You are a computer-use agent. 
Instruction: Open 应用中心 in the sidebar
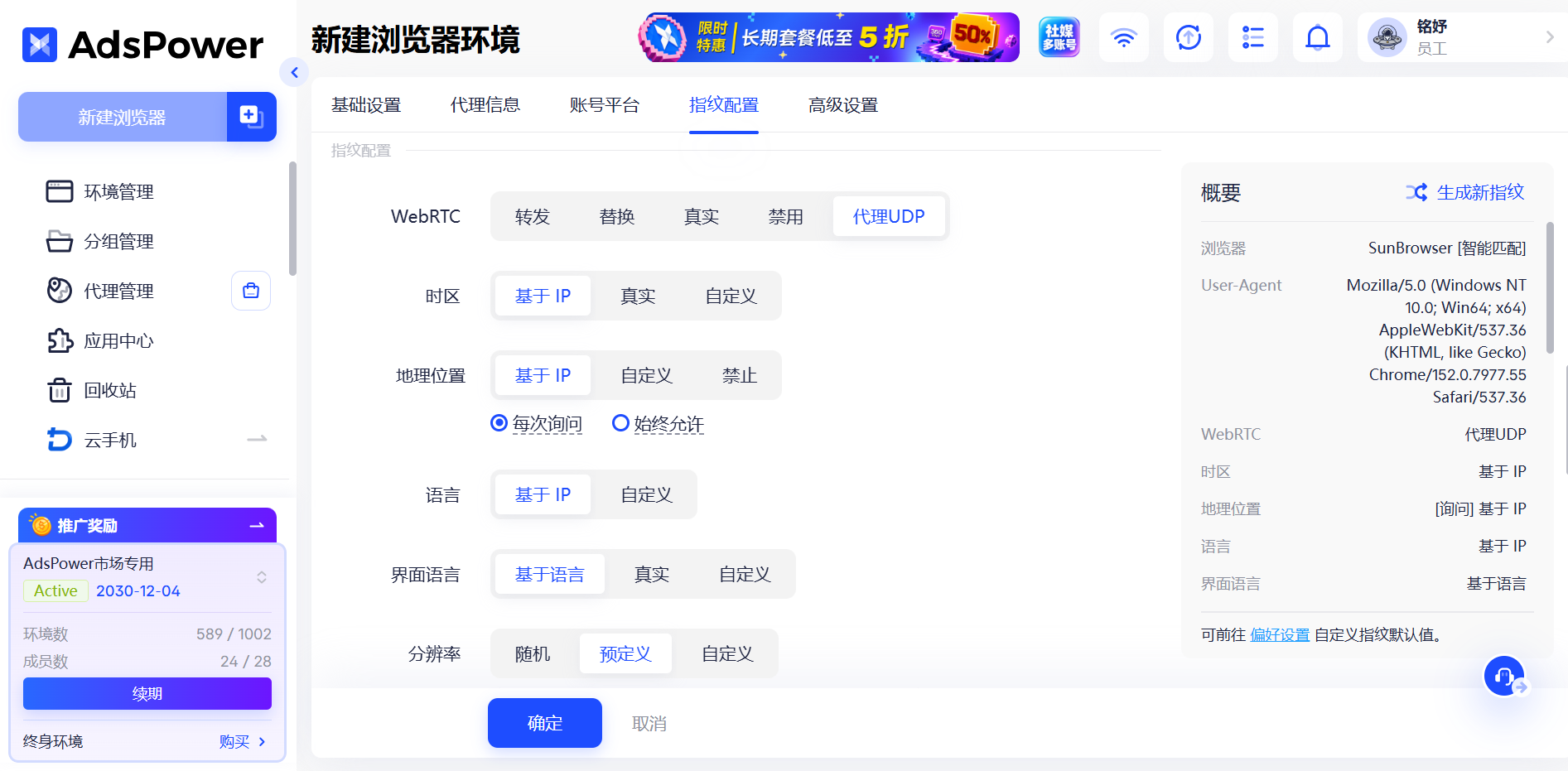(x=118, y=341)
